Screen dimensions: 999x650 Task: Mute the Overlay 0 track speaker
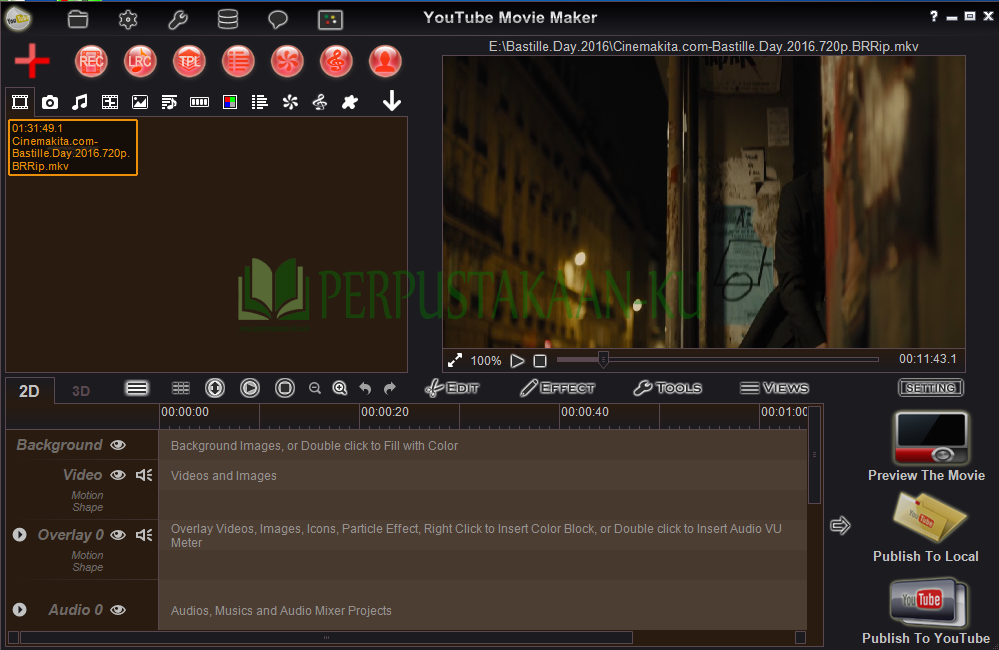[144, 535]
